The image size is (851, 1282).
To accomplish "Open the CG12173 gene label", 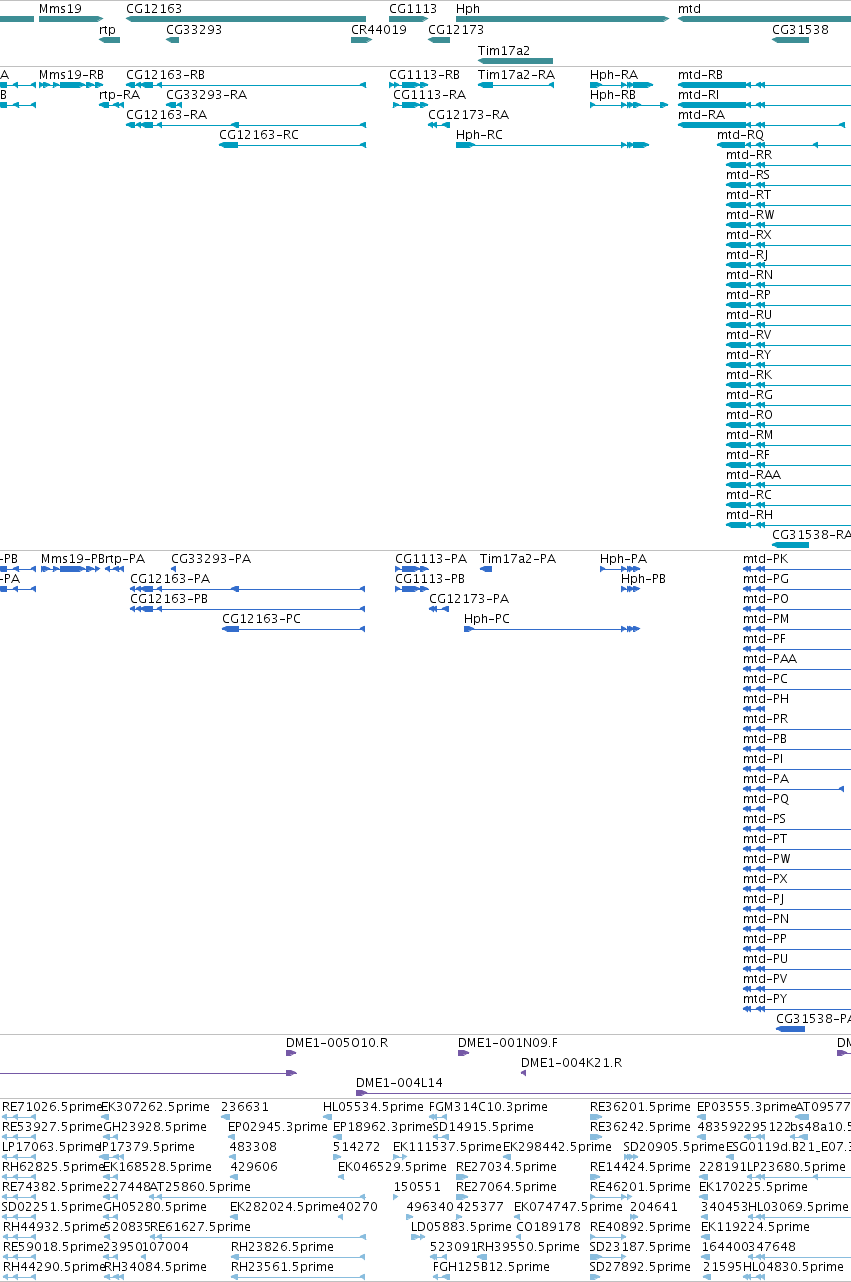I will click(456, 30).
